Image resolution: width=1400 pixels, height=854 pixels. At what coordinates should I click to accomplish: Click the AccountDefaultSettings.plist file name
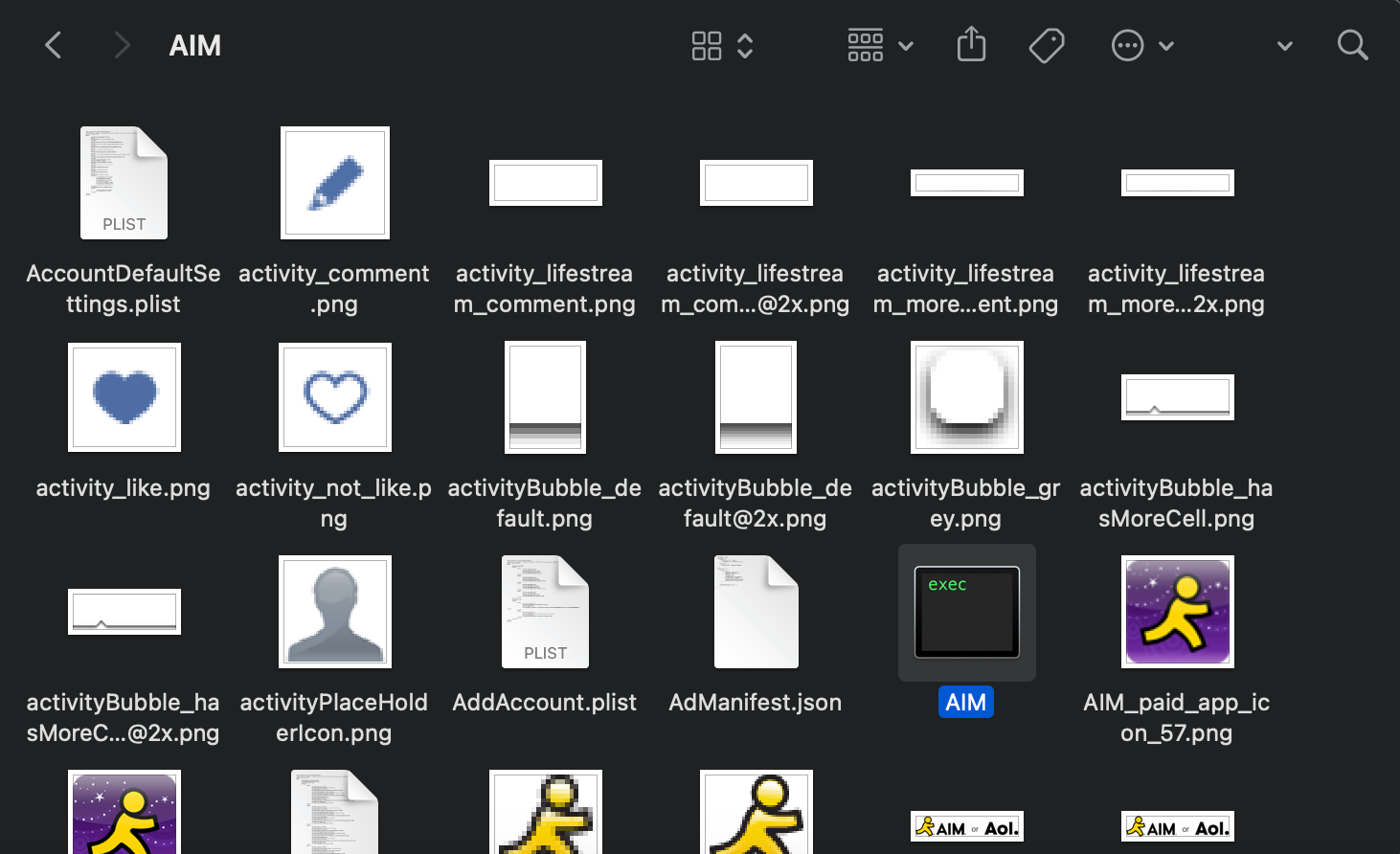coord(124,289)
